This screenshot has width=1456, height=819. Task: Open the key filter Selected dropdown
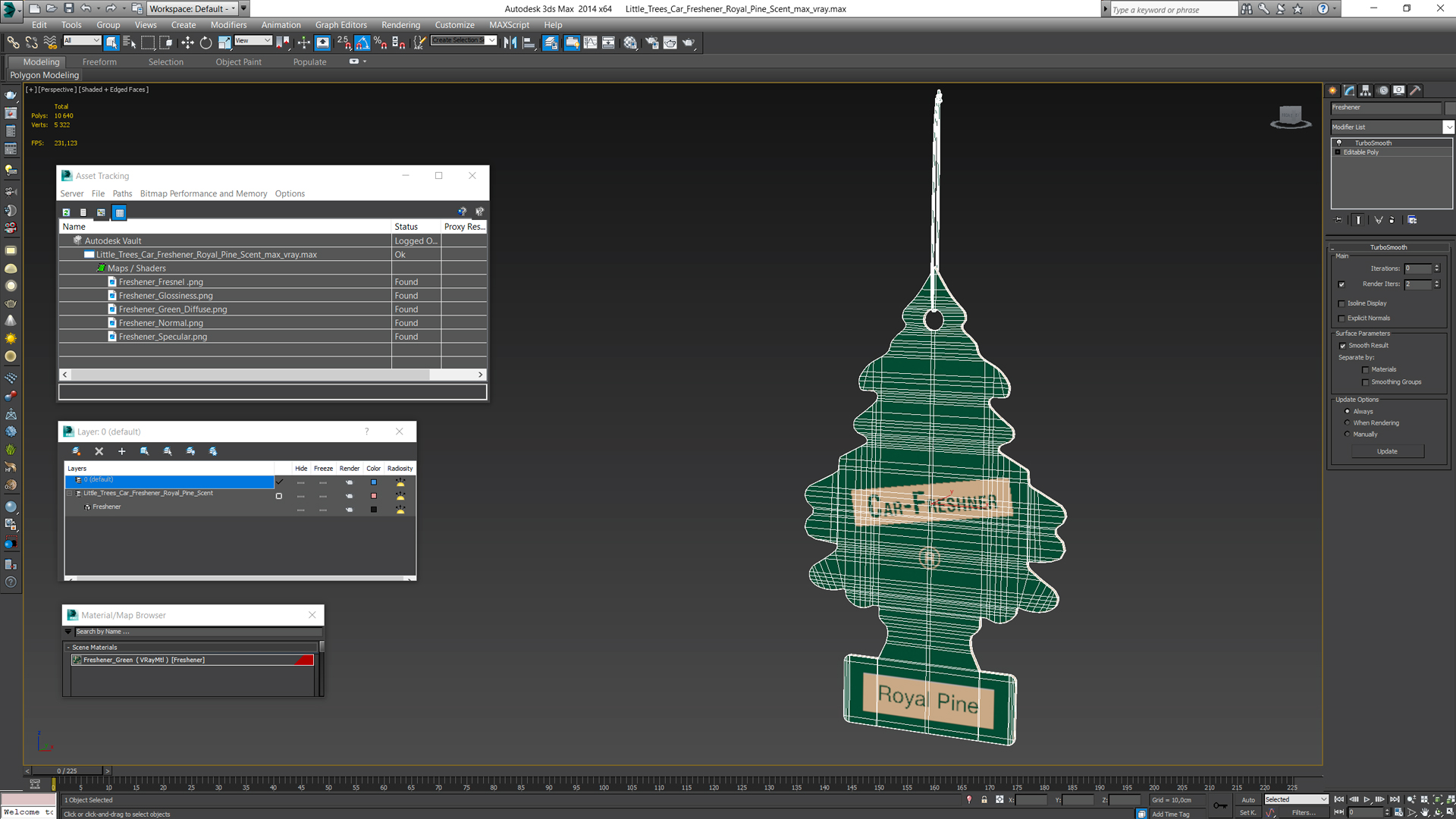point(1295,799)
